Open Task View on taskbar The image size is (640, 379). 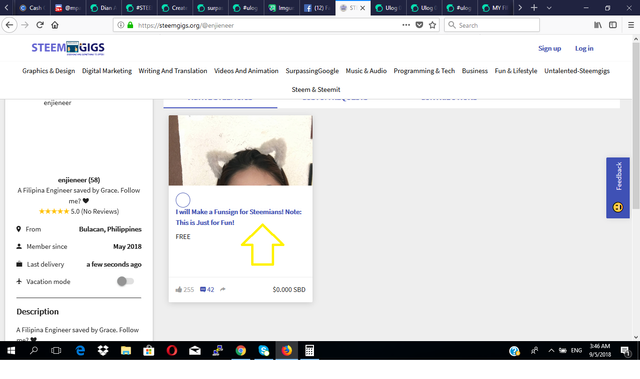56,350
